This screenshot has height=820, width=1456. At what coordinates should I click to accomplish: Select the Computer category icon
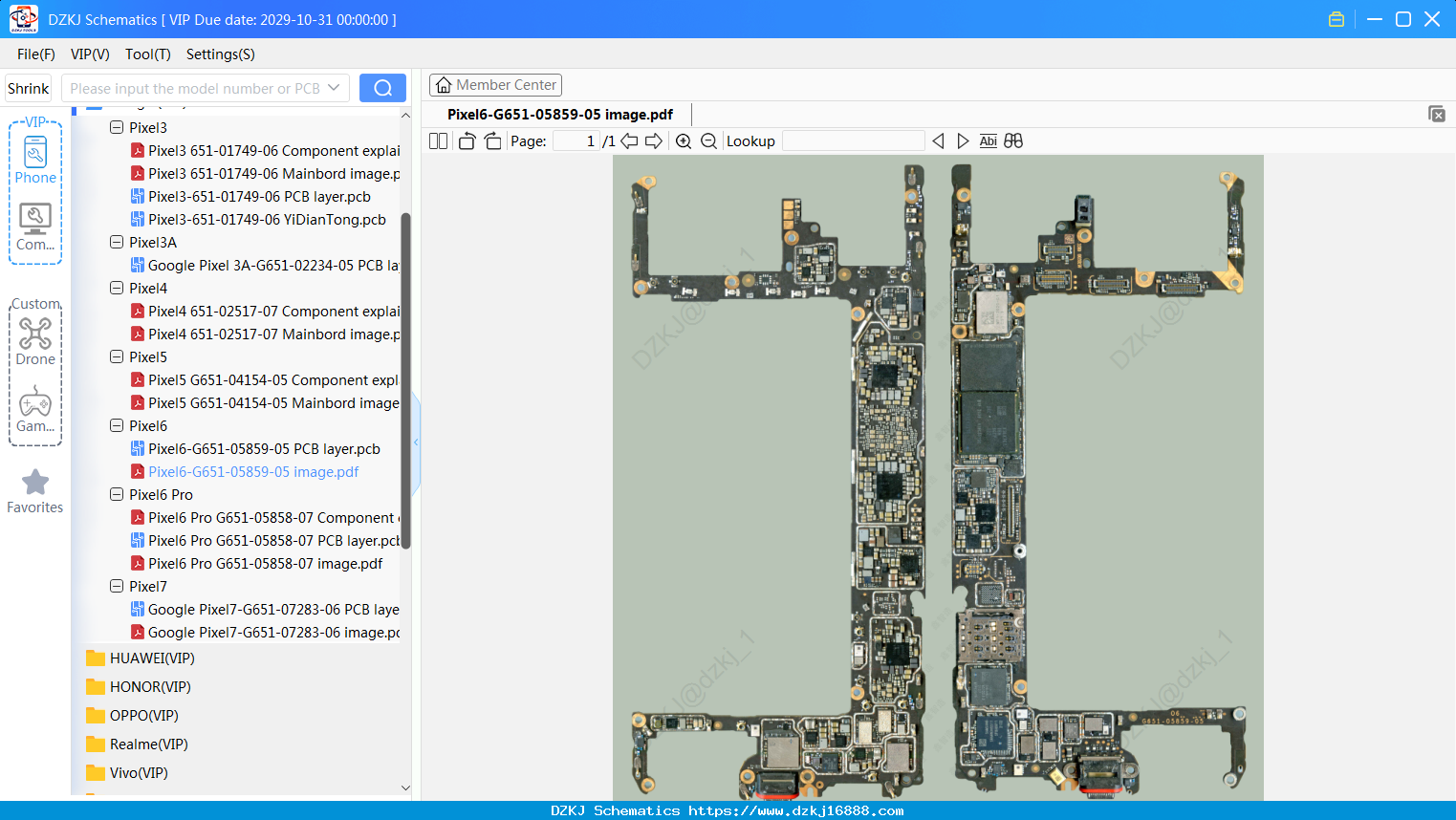point(35,227)
